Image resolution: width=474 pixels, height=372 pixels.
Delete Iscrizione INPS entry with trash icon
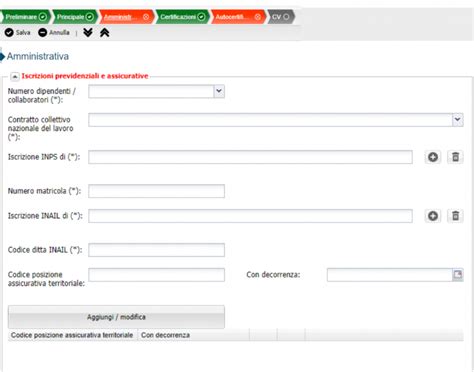(x=455, y=157)
